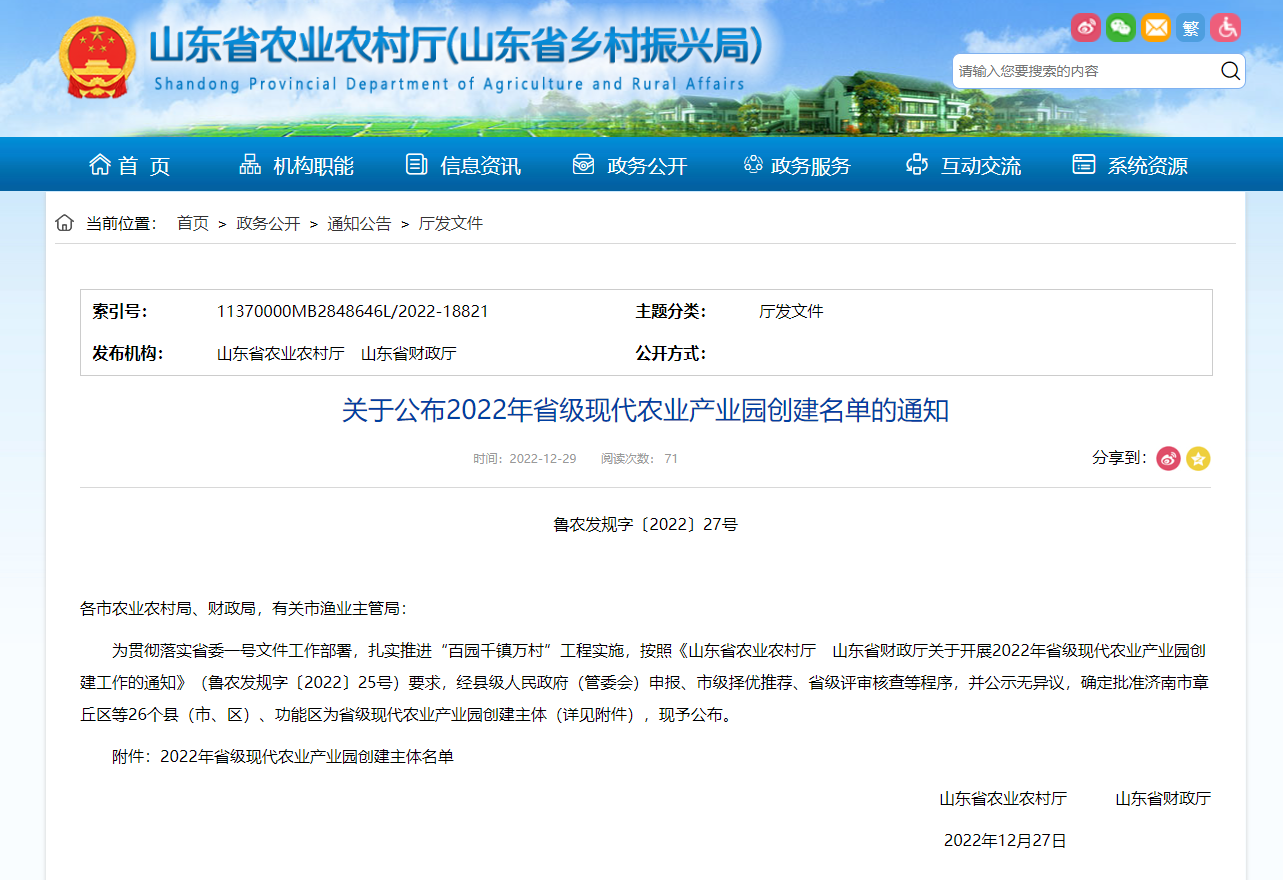Click the article title 关于公布2022年省级现代农业产业园创建名单的通知
1283x880 pixels.
pos(645,410)
